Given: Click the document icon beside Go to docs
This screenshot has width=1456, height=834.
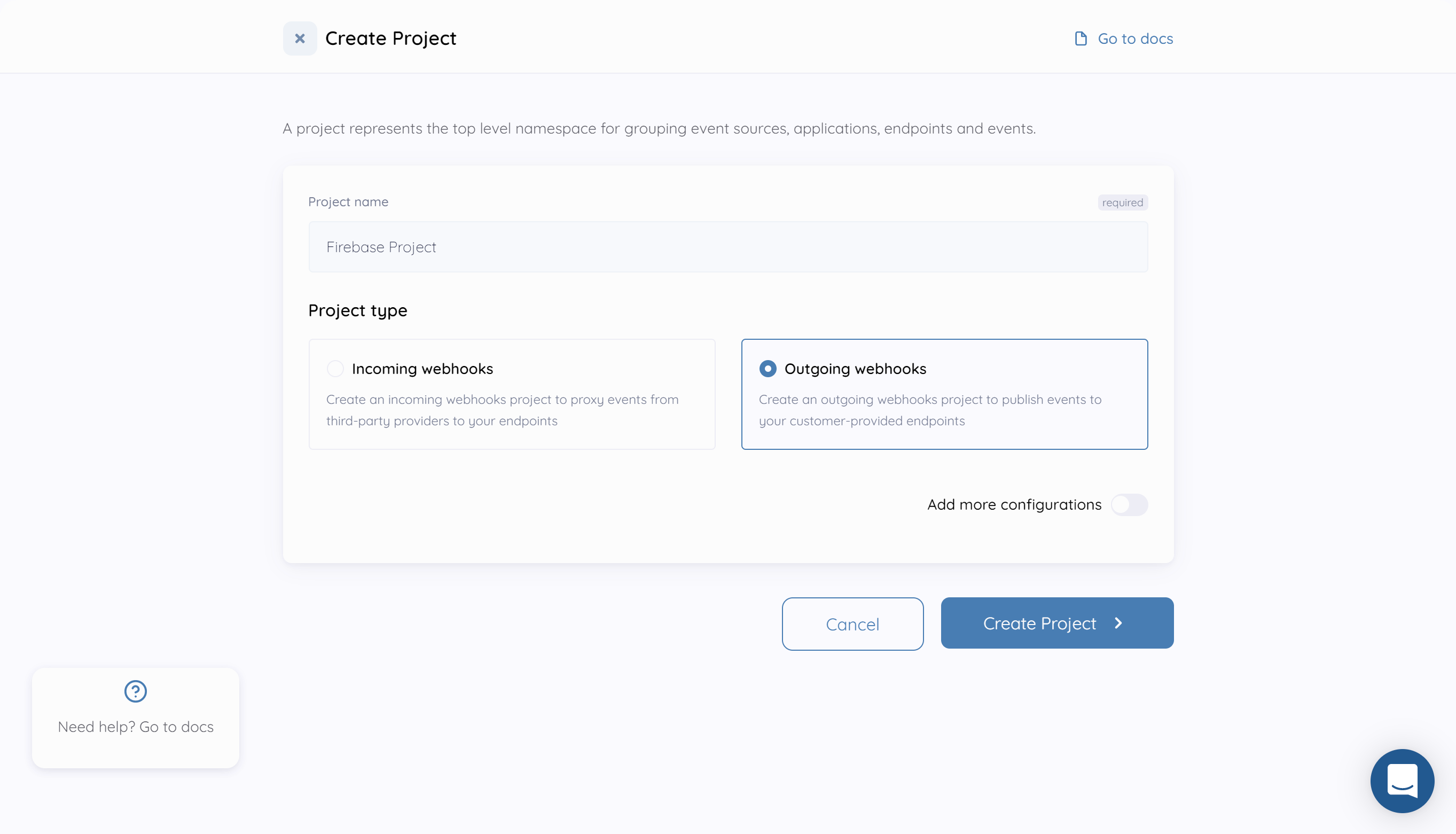Looking at the screenshot, I should [x=1080, y=38].
